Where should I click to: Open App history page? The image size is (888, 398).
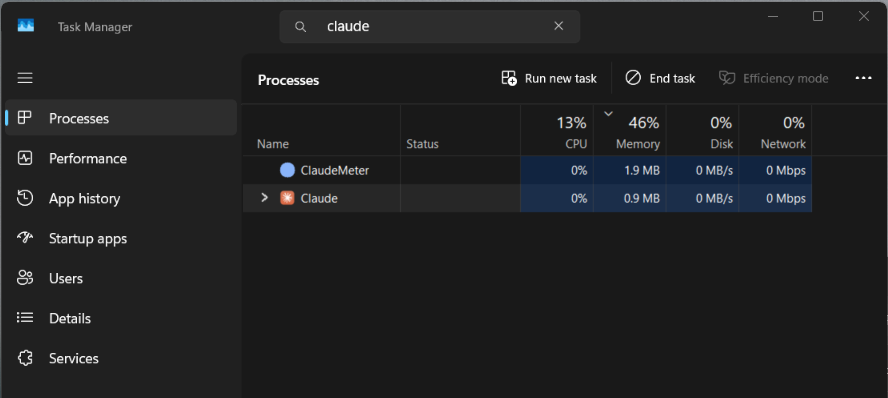click(121, 198)
